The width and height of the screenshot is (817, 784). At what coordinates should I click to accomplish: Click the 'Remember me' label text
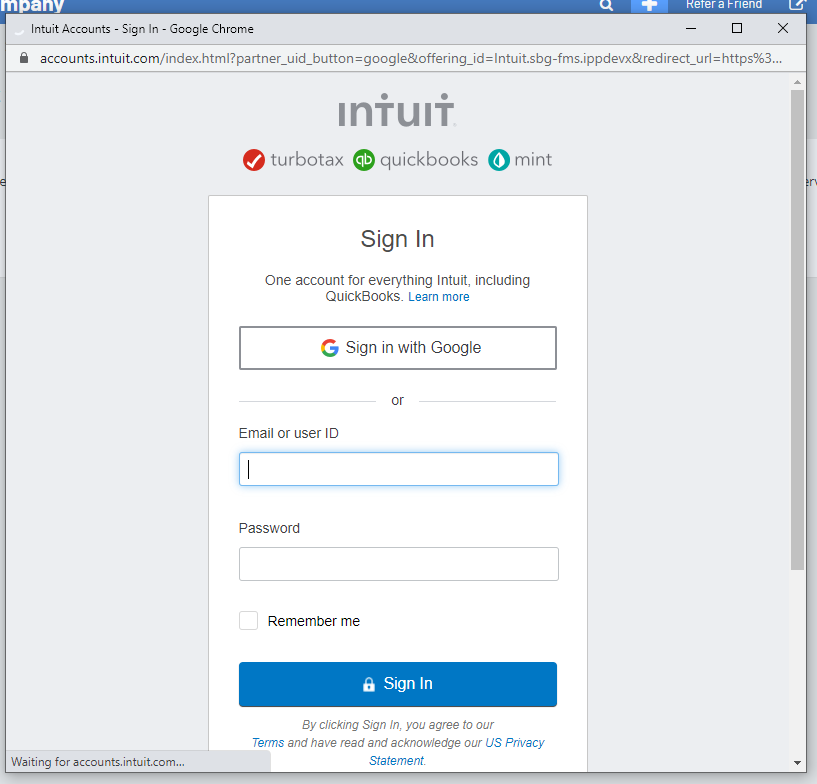coord(314,621)
